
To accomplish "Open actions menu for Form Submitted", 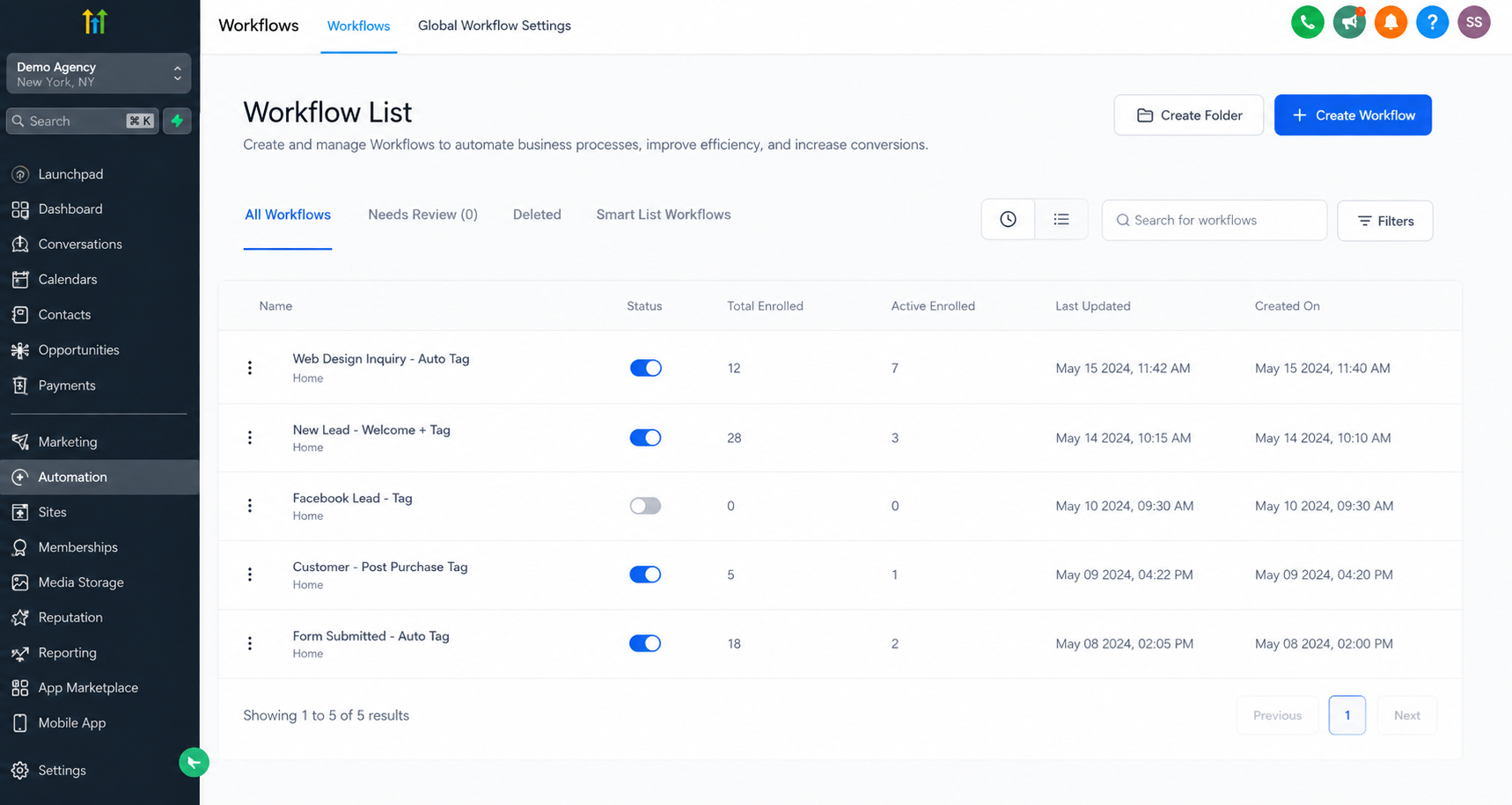I will click(x=250, y=643).
